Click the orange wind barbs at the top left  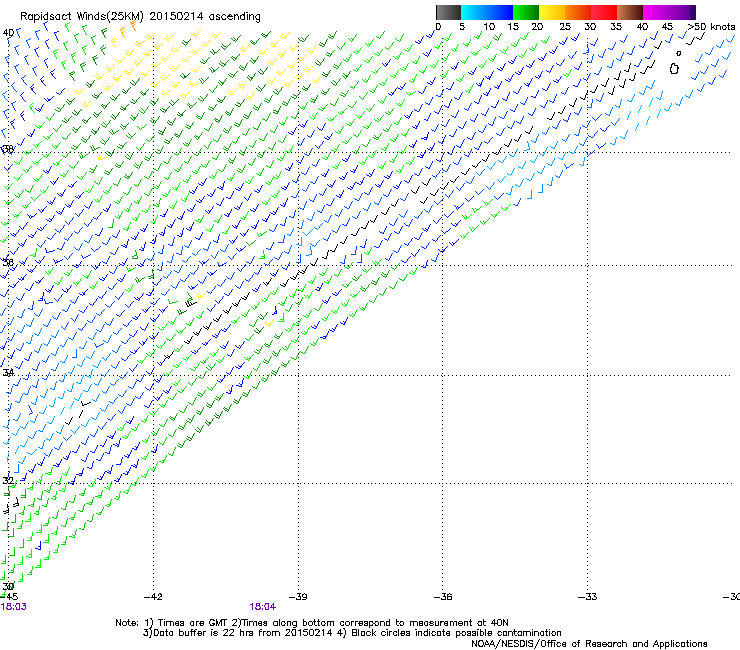(x=128, y=28)
